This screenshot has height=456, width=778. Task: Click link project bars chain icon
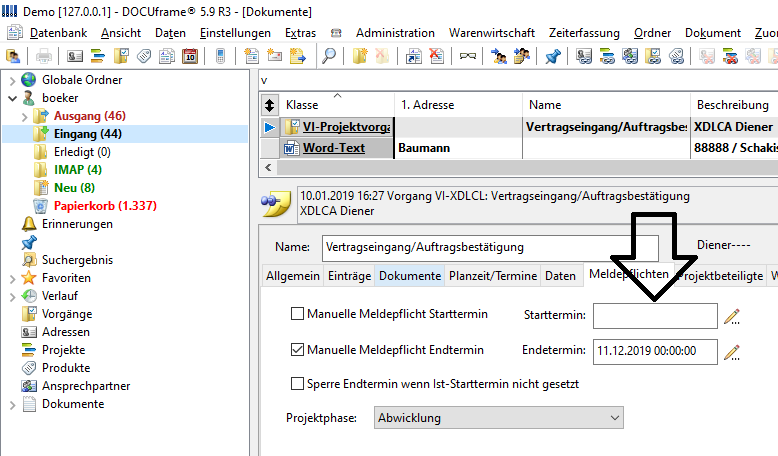[x=607, y=56]
